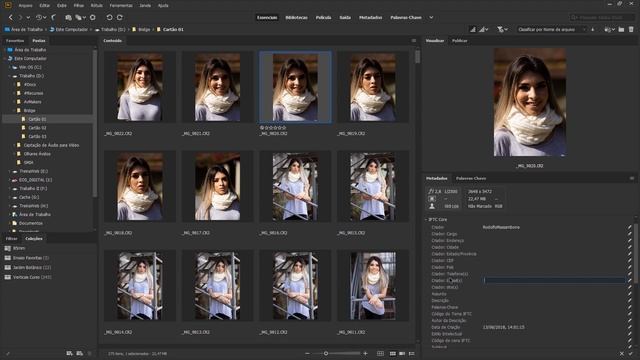The width and height of the screenshot is (640, 360).
Task: Open the refine stacked-photos icon
Action: pos(78,18)
